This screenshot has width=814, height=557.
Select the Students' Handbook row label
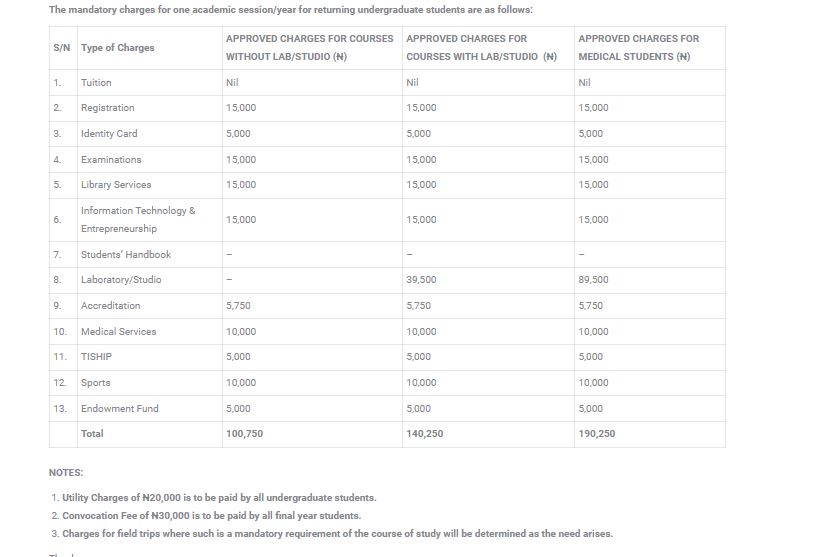click(x=126, y=255)
